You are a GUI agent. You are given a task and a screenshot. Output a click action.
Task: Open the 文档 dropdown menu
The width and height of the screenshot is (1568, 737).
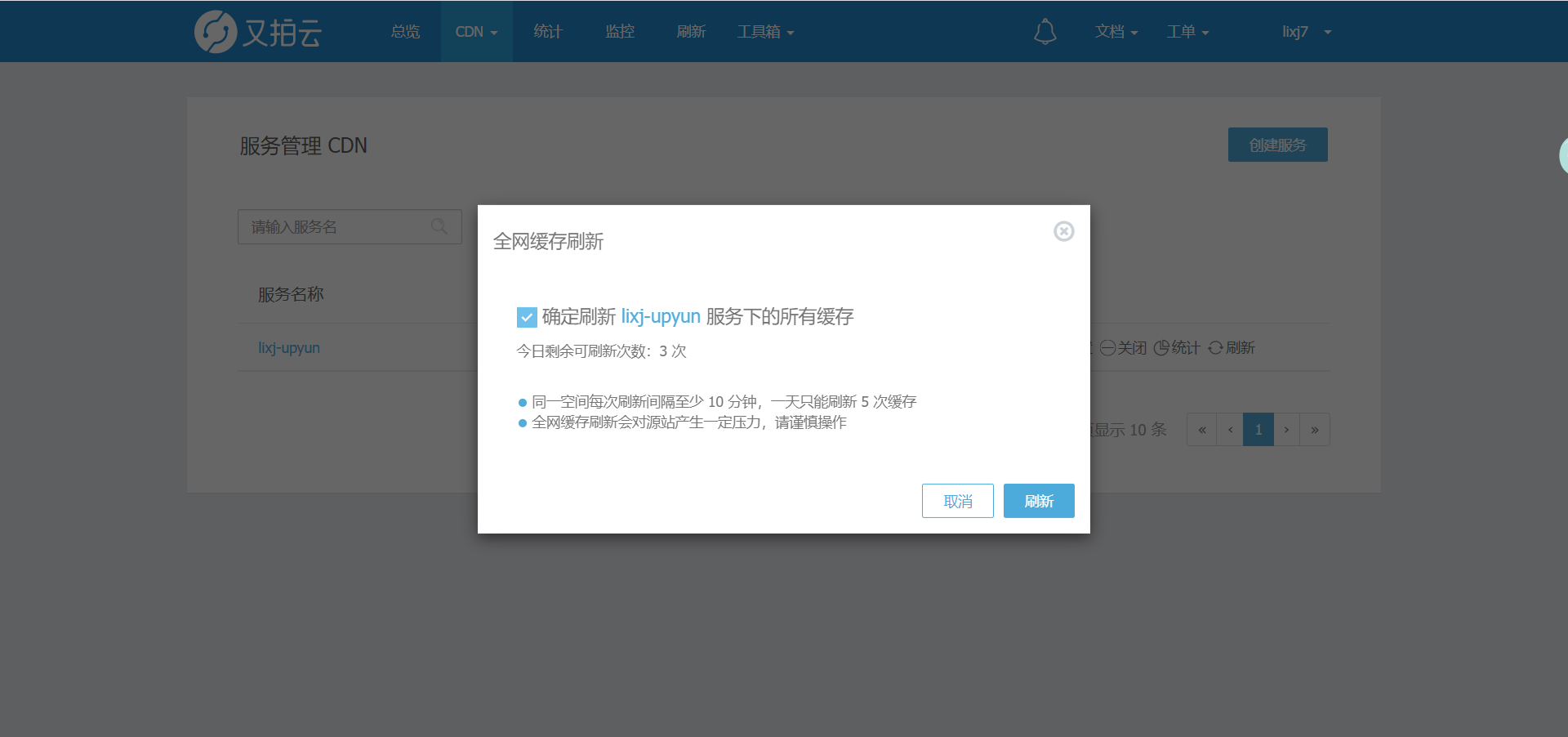[x=1116, y=32]
